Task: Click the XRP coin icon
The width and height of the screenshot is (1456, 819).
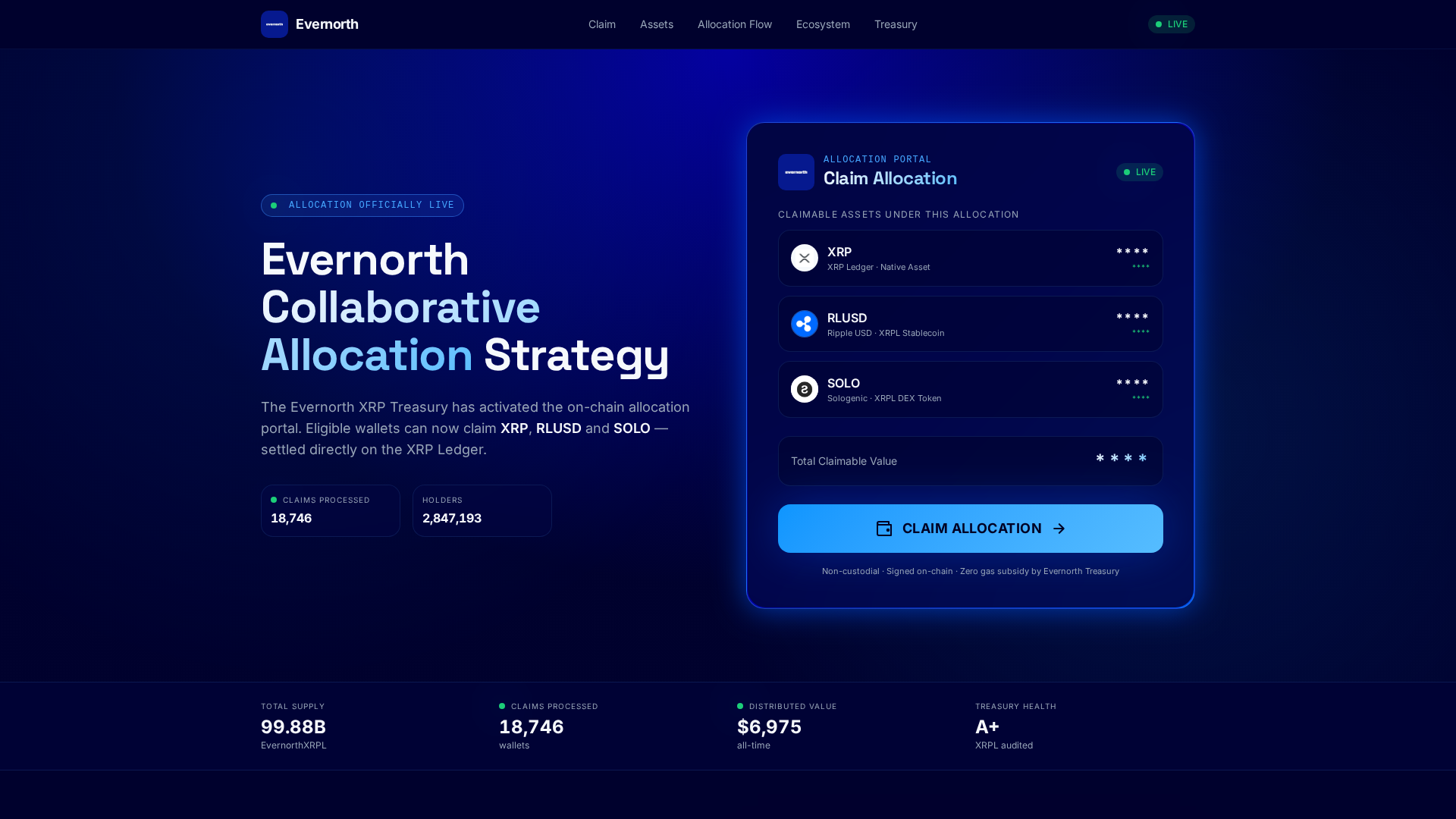Action: coord(805,258)
